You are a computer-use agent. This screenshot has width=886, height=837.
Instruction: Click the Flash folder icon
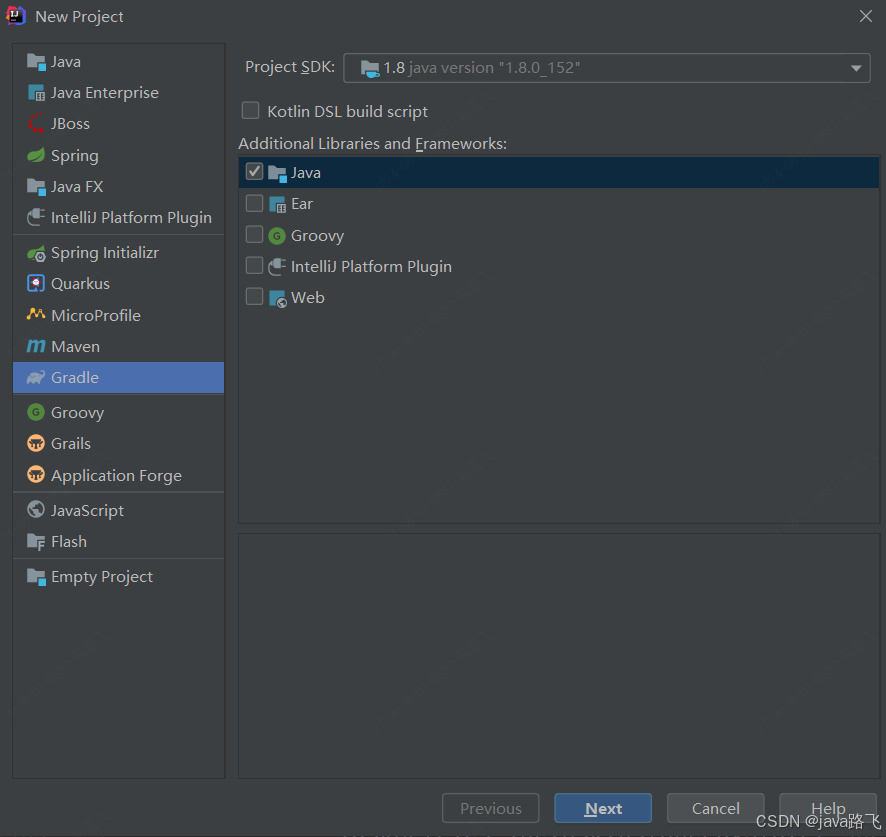pos(36,541)
